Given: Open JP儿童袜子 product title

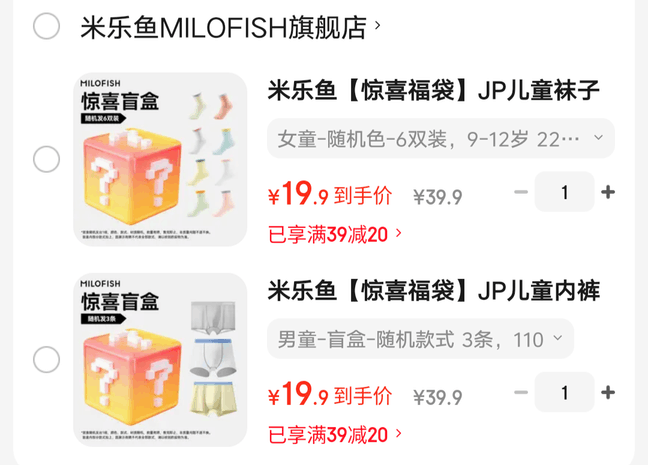Looking at the screenshot, I should (x=434, y=91).
